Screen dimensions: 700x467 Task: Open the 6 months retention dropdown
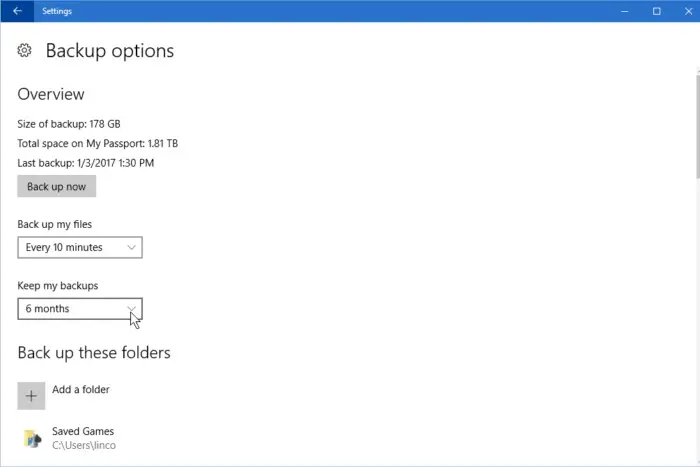(80, 309)
